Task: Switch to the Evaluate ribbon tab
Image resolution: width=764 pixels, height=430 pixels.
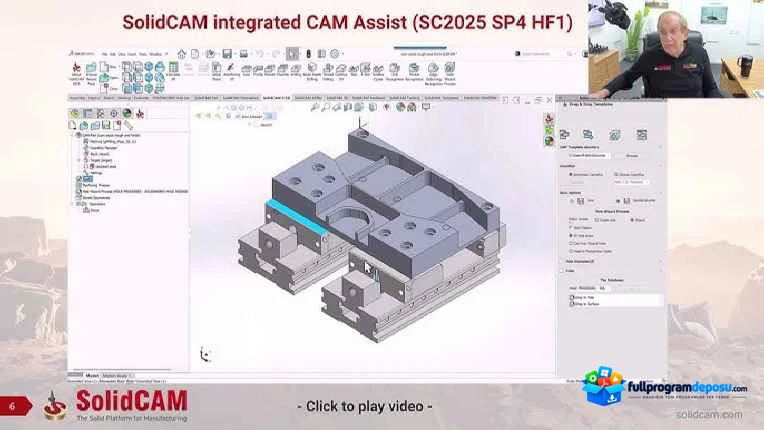Action: [x=141, y=98]
